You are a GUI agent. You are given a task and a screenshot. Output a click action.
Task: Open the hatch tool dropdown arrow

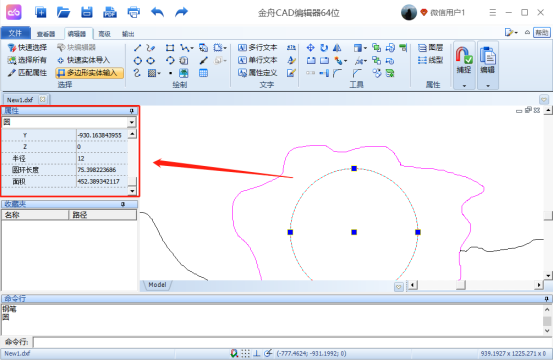click(x=159, y=73)
